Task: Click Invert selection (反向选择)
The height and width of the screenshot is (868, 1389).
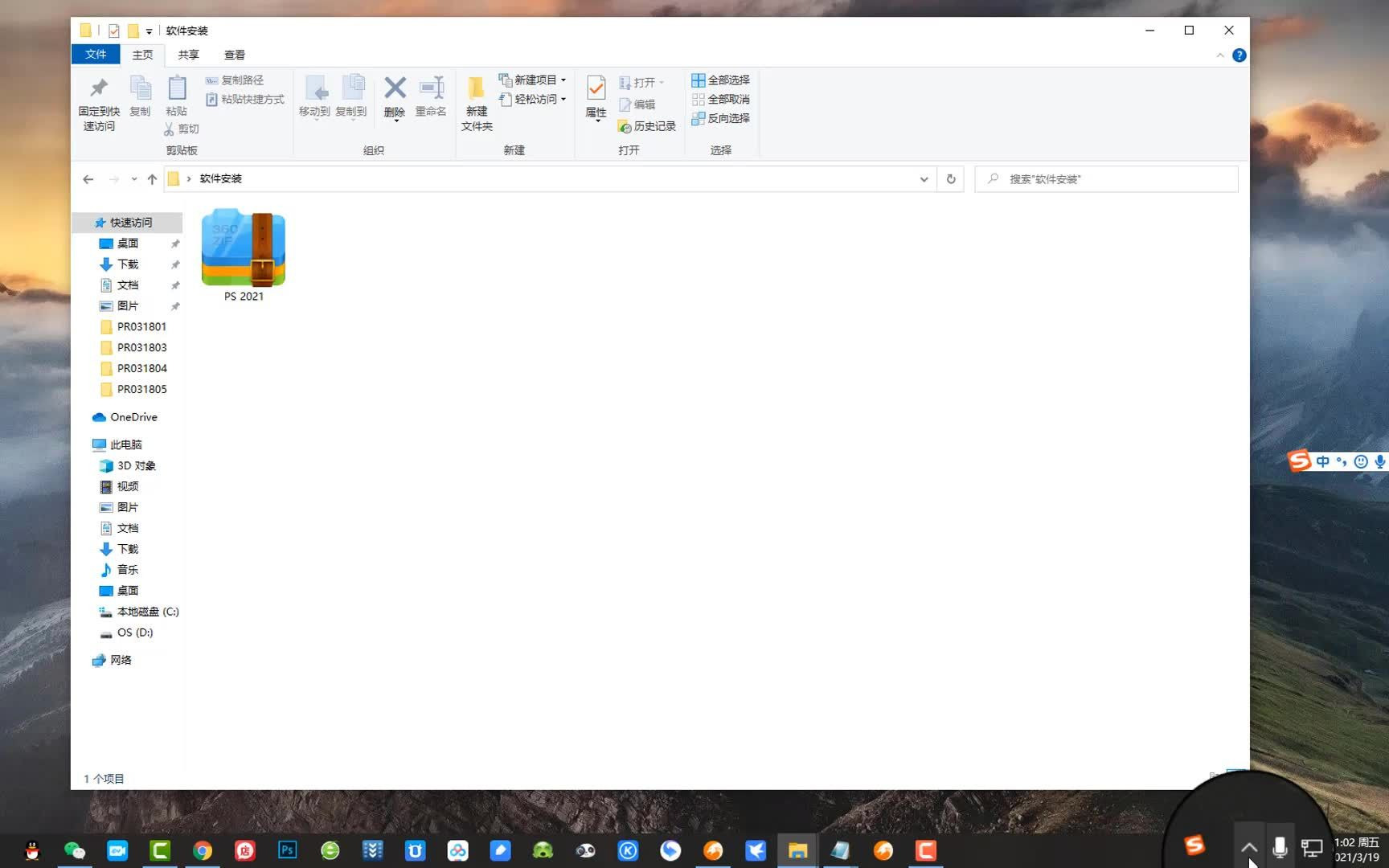Action: (x=721, y=118)
